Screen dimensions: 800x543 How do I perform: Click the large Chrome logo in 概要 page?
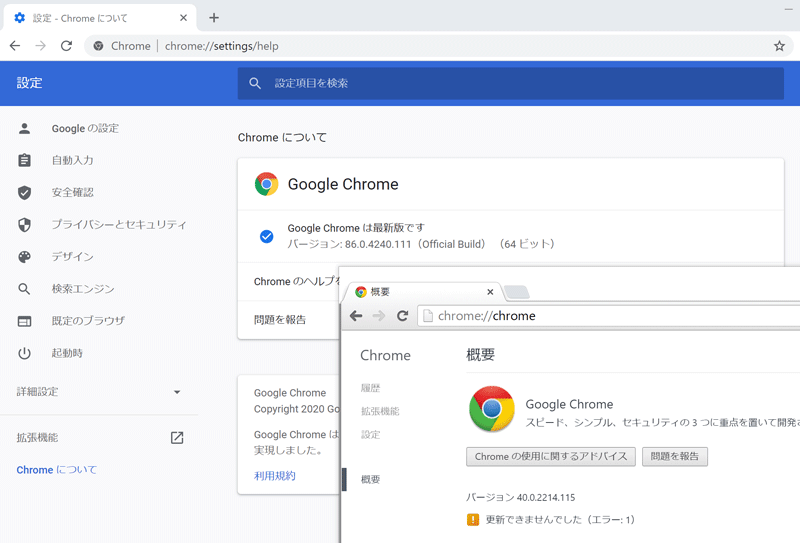492,409
